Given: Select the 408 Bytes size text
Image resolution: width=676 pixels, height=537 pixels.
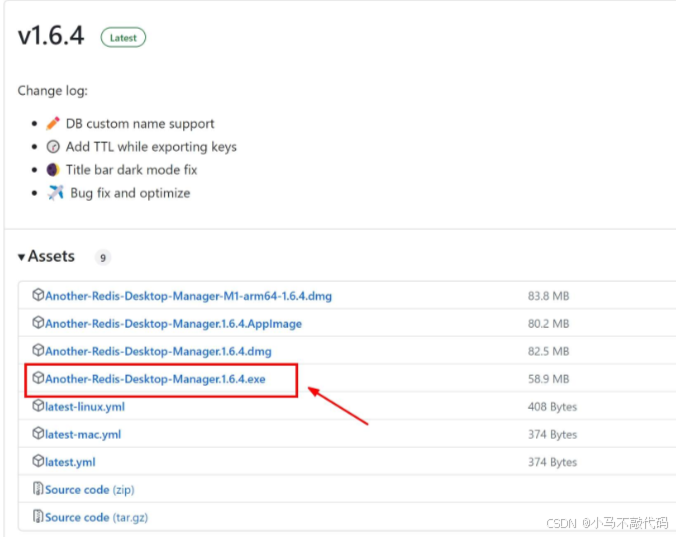Looking at the screenshot, I should point(552,406).
